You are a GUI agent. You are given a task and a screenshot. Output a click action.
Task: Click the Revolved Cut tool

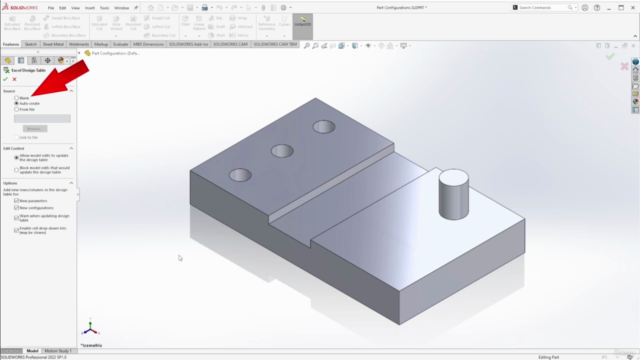tap(133, 23)
